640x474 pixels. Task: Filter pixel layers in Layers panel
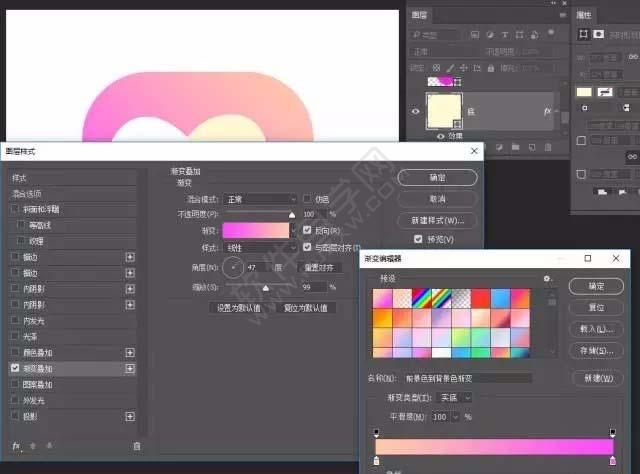(475, 35)
